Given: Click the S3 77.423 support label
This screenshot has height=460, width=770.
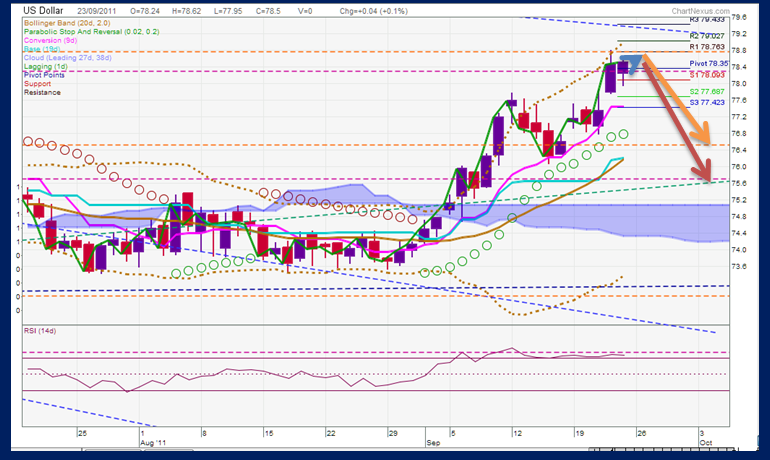Looking at the screenshot, I should click(707, 102).
